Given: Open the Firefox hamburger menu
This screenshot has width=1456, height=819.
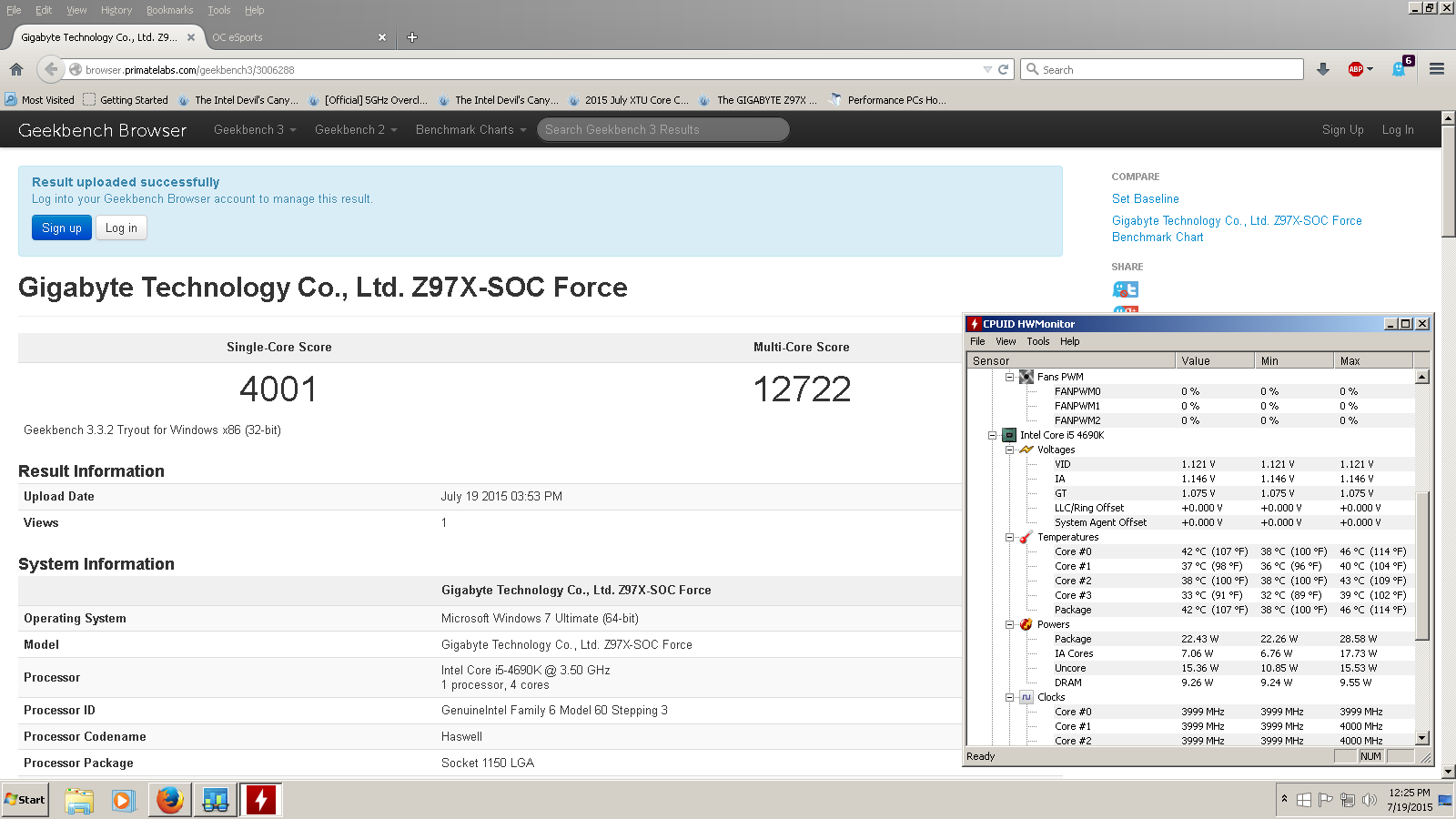Looking at the screenshot, I should 1437,69.
